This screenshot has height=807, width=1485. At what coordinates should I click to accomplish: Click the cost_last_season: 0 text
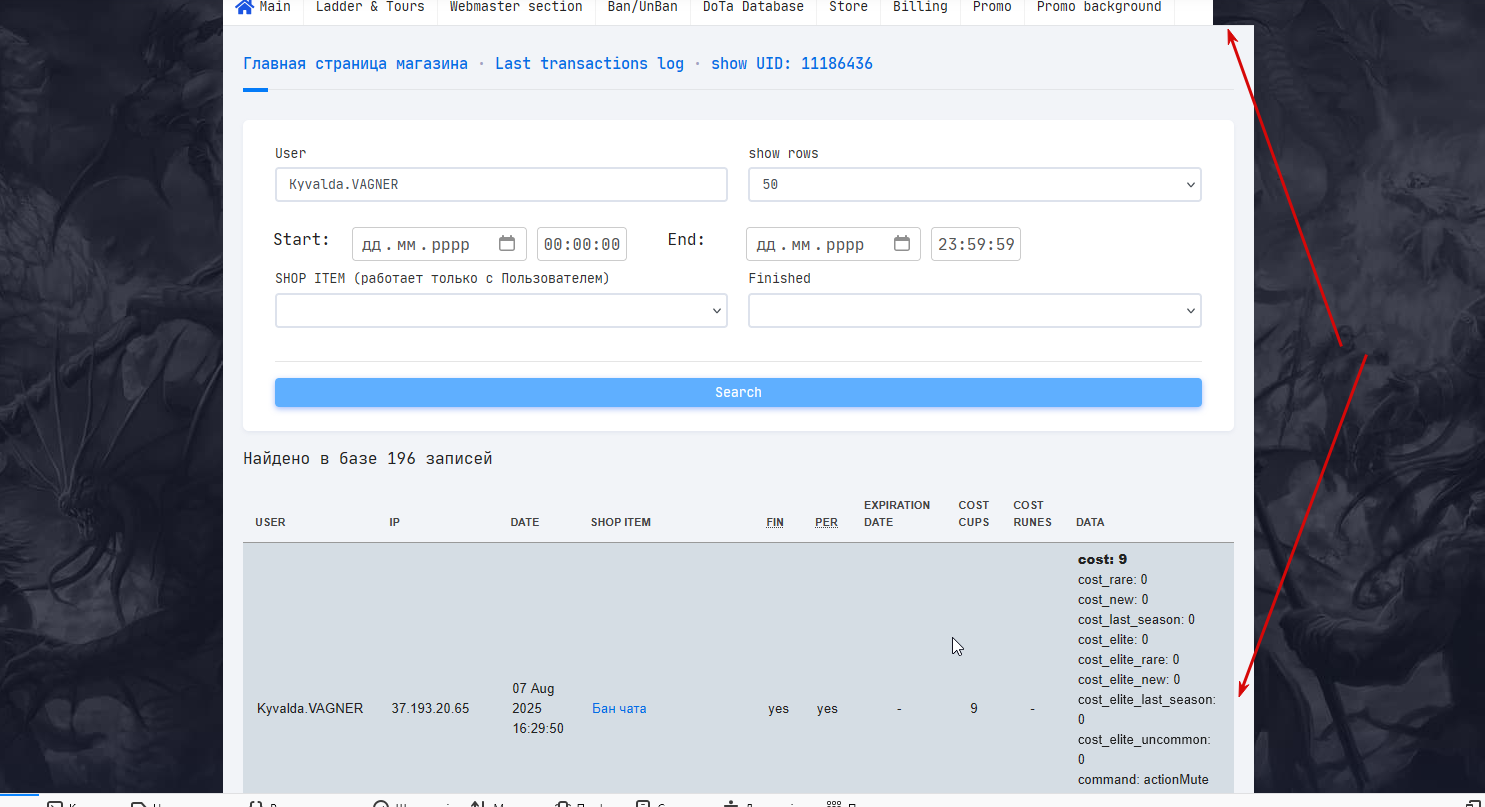click(x=1136, y=619)
